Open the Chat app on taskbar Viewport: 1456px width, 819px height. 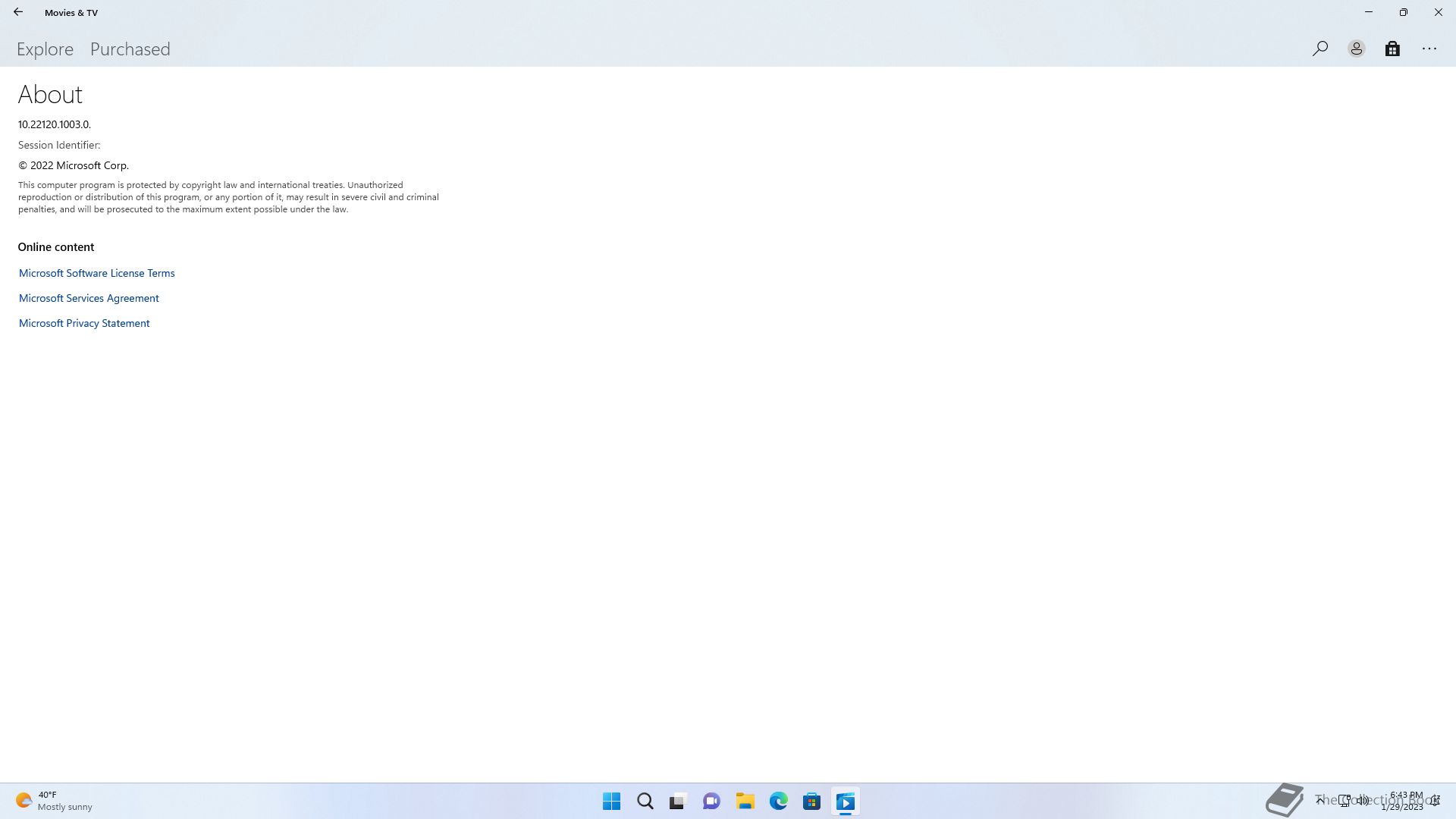pyautogui.click(x=711, y=801)
